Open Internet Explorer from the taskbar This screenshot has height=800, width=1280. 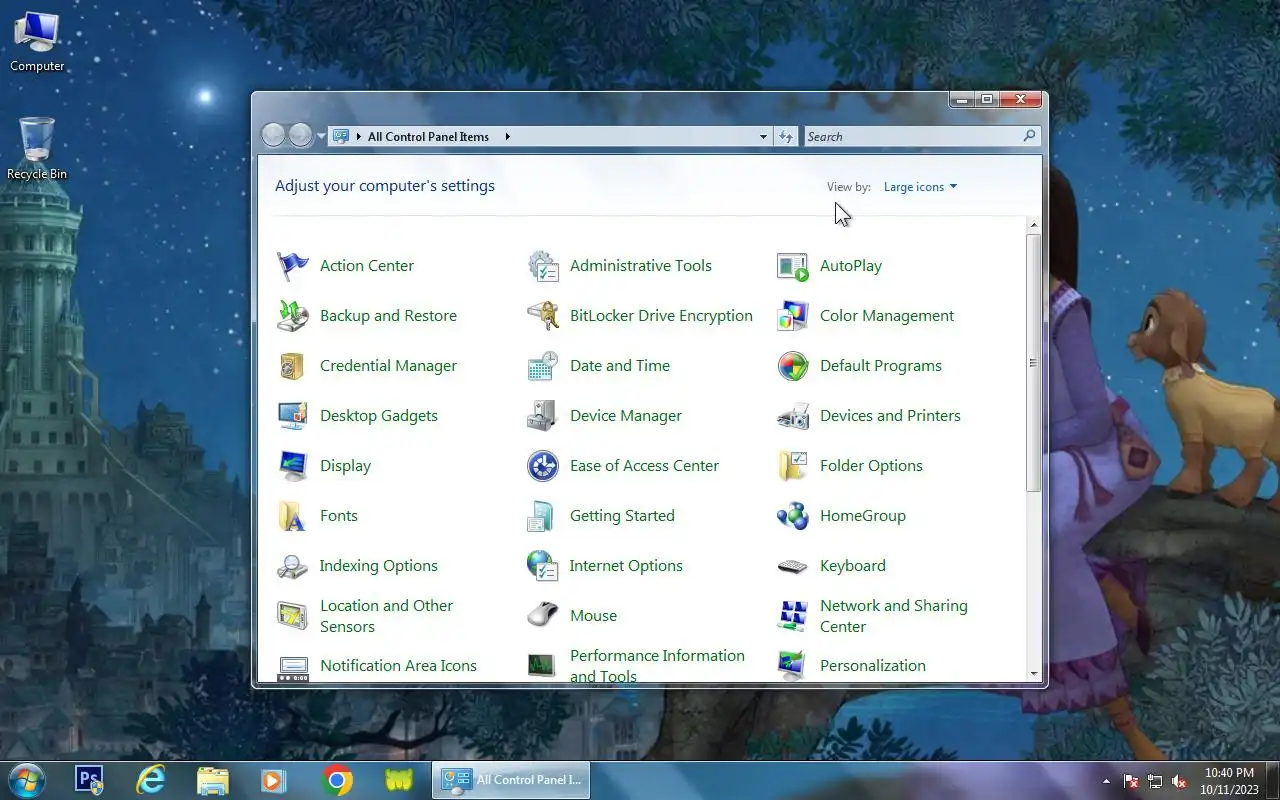pos(151,780)
